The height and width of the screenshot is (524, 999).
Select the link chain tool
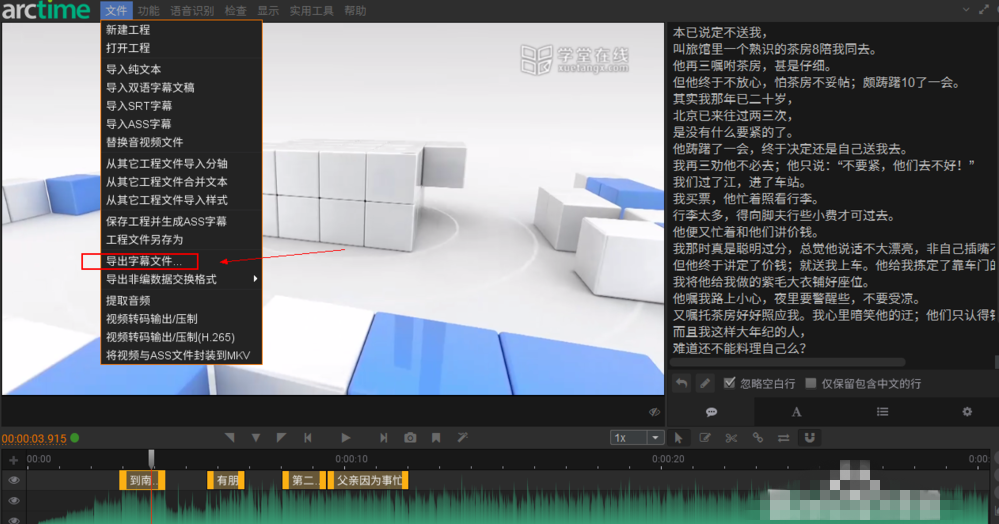(x=757, y=438)
